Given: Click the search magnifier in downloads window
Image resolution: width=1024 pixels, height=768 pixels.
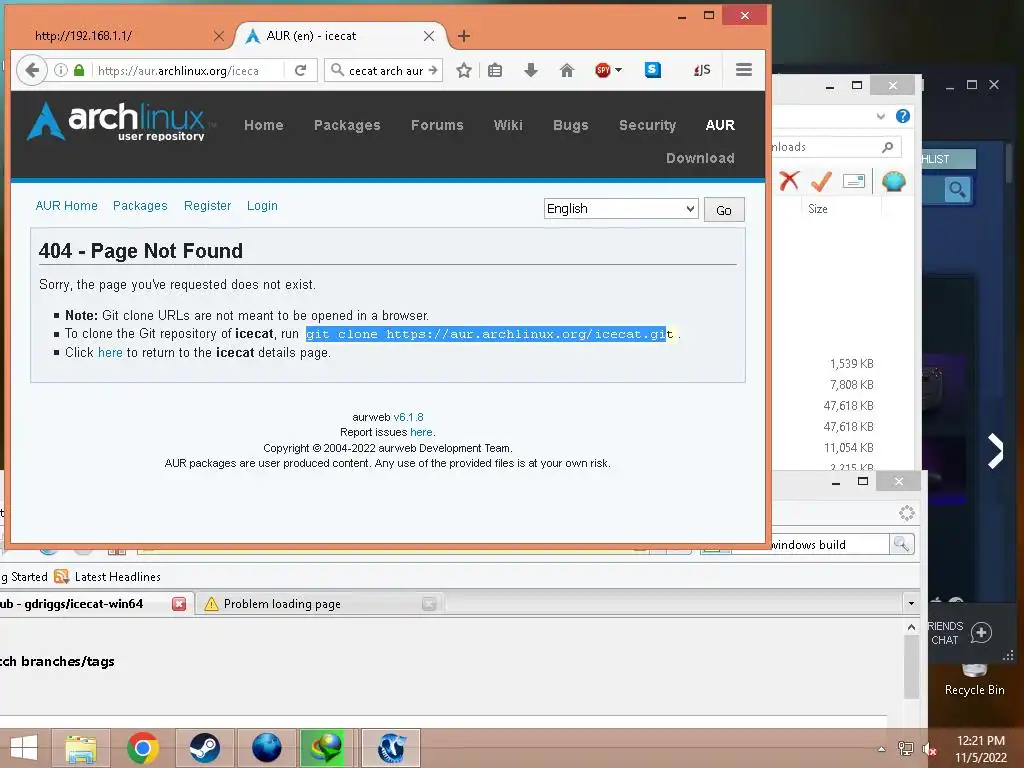Looking at the screenshot, I should pyautogui.click(x=887, y=147).
